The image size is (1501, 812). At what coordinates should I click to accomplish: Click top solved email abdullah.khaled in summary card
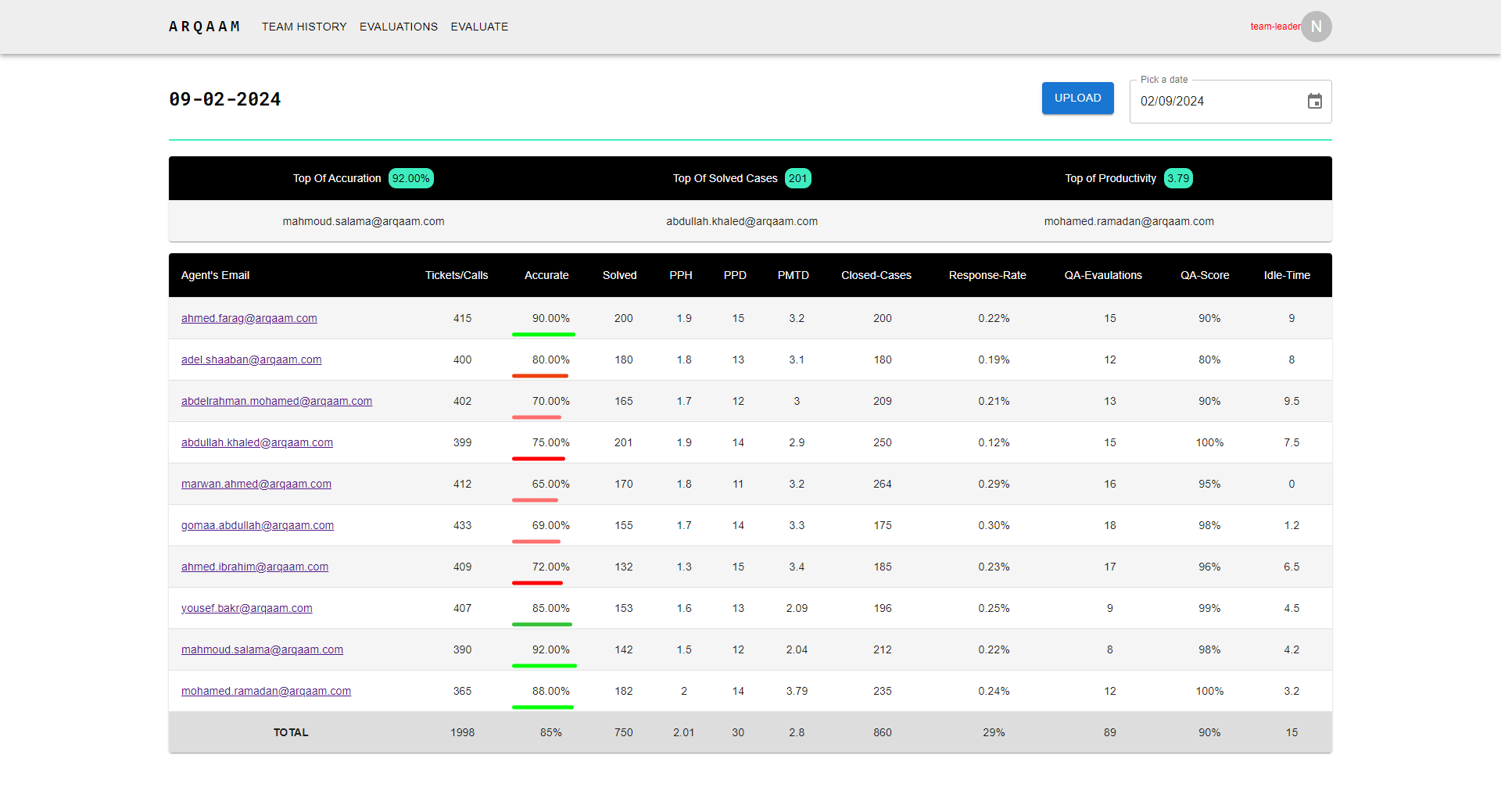point(742,221)
